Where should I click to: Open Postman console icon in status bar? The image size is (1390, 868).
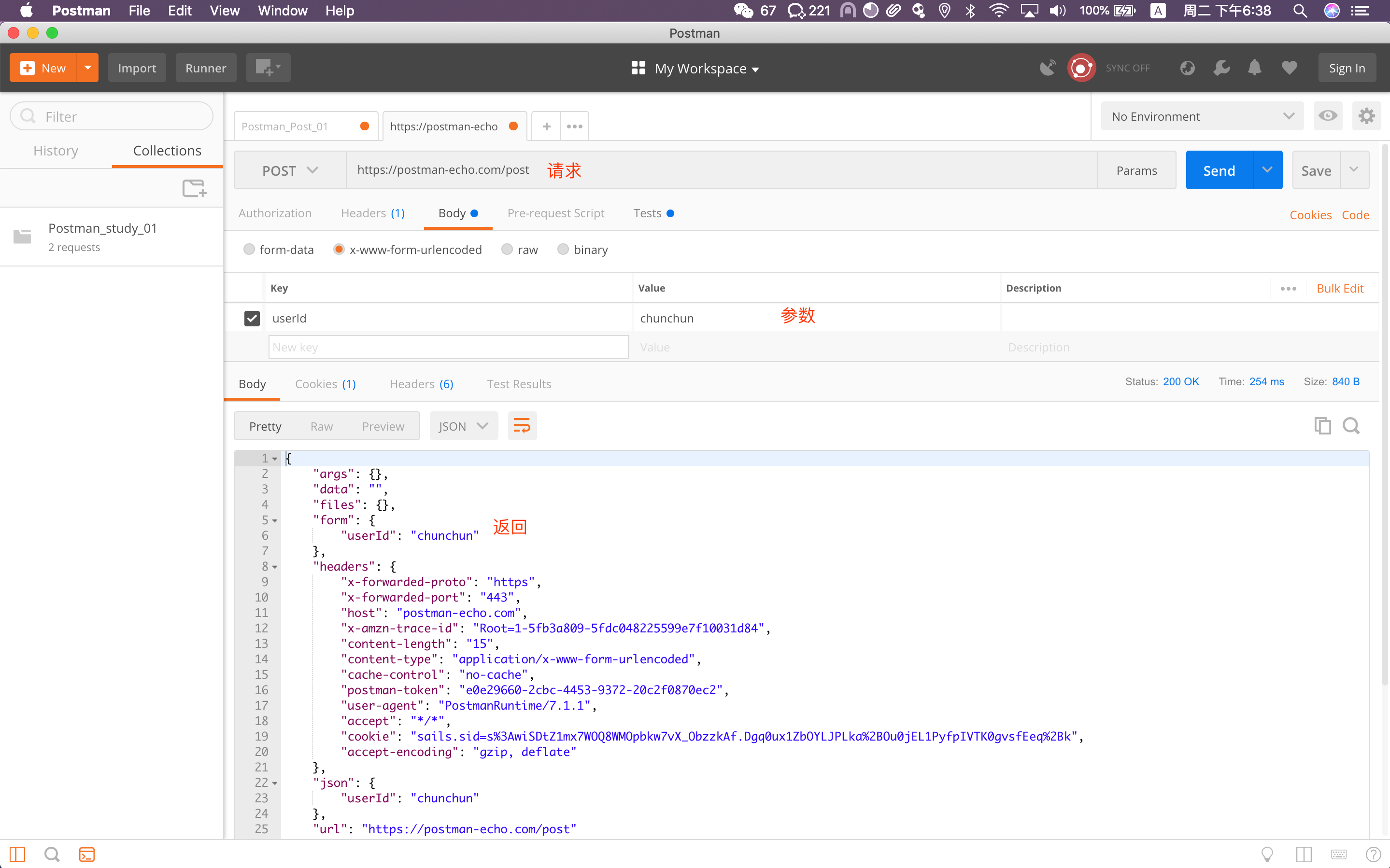click(x=87, y=854)
